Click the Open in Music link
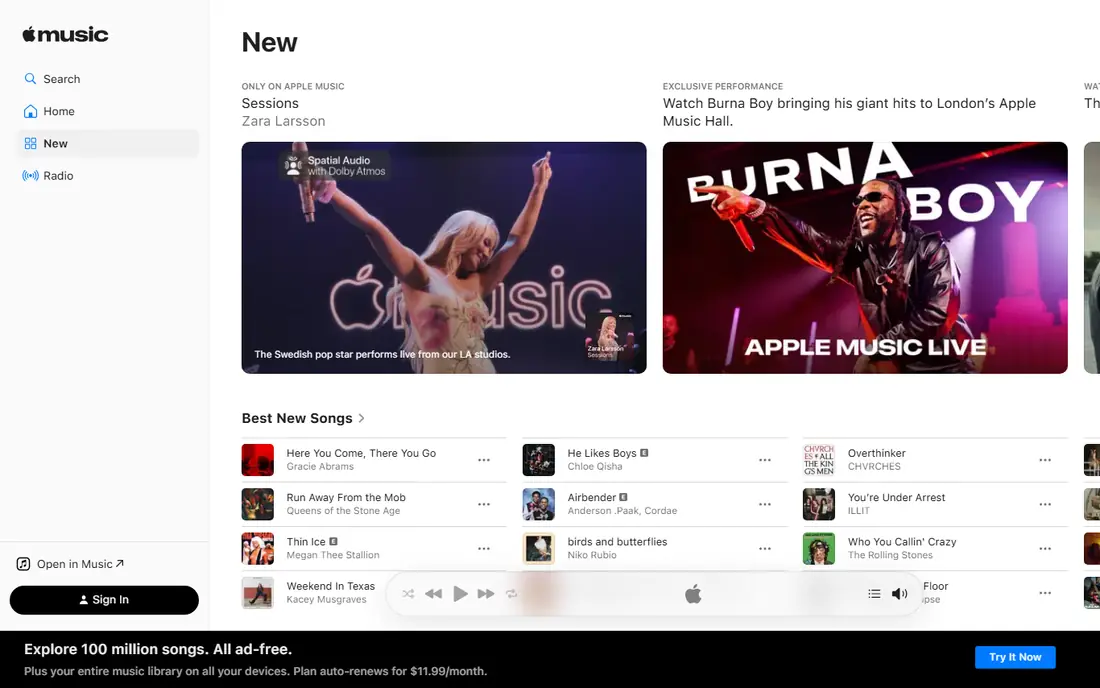 pos(70,564)
